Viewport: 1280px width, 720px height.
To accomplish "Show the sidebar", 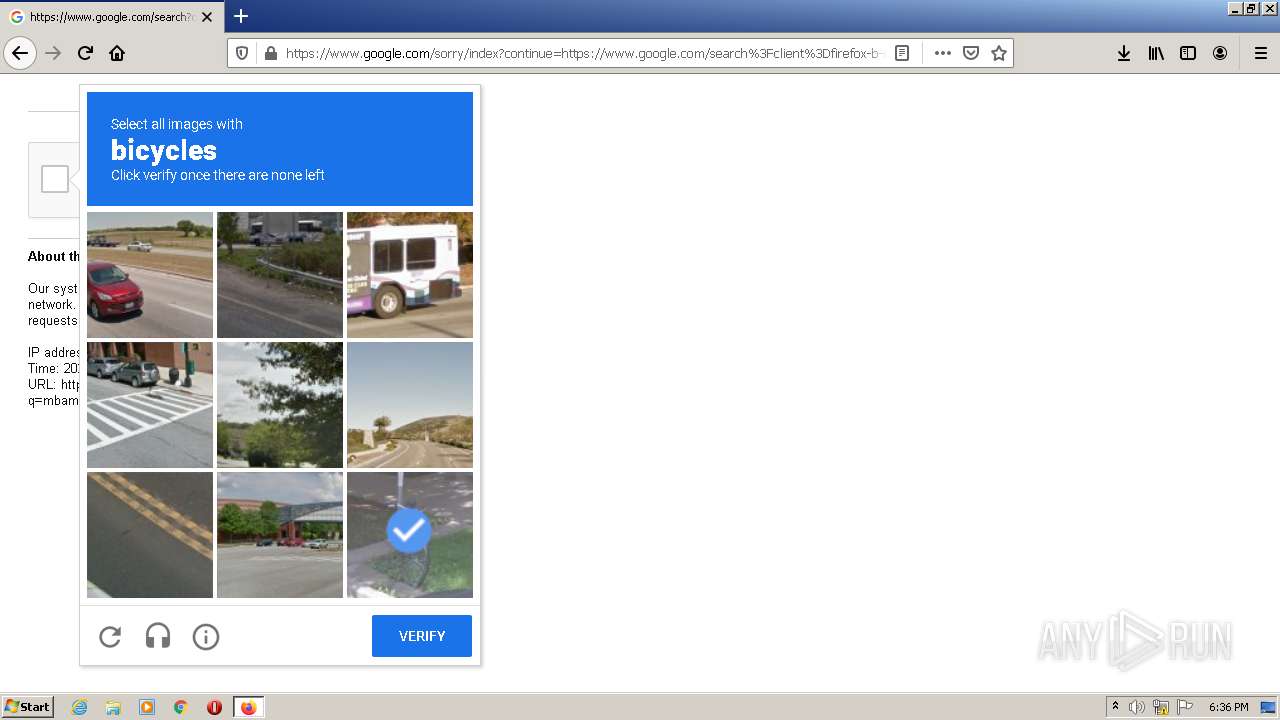I will 1188,53.
